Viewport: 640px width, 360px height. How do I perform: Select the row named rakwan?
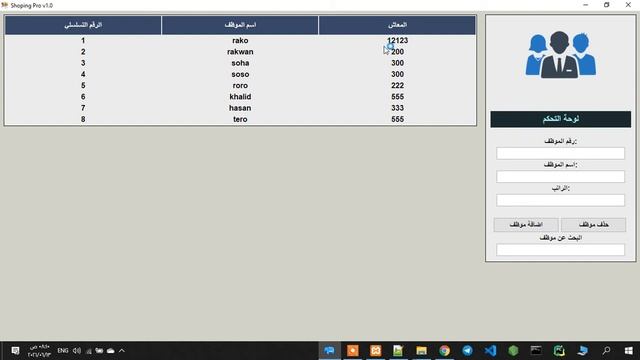point(240,52)
